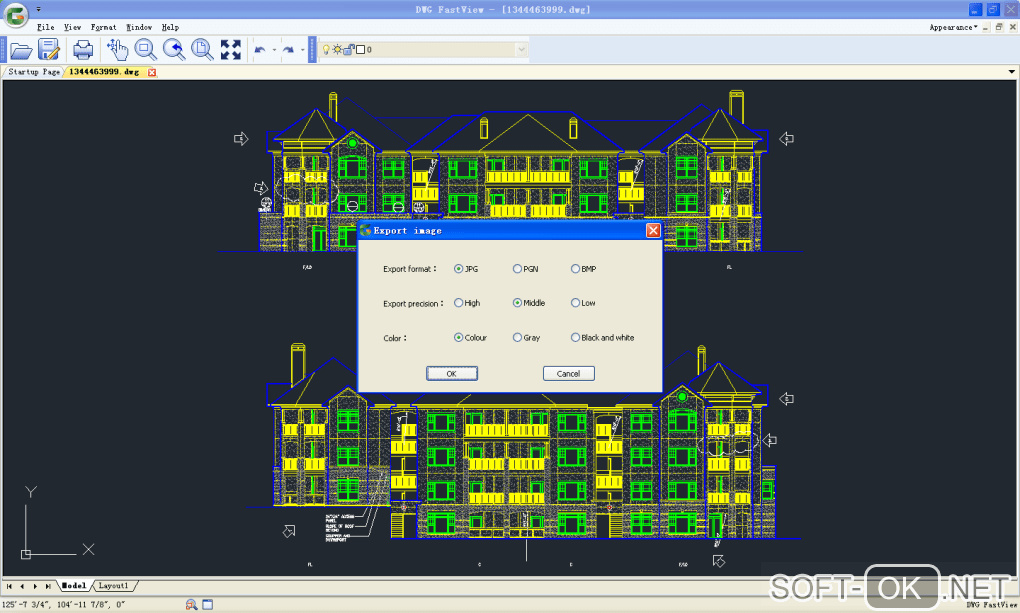Jump to first layout tab arrow

pyautogui.click(x=10, y=586)
